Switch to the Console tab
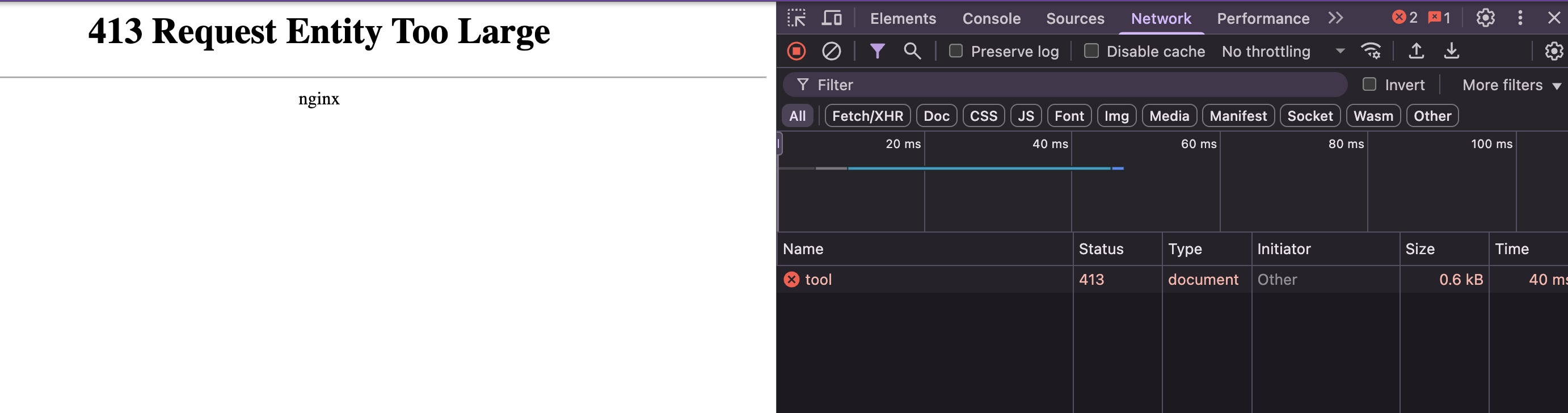Image resolution: width=1568 pixels, height=413 pixels. tap(992, 18)
